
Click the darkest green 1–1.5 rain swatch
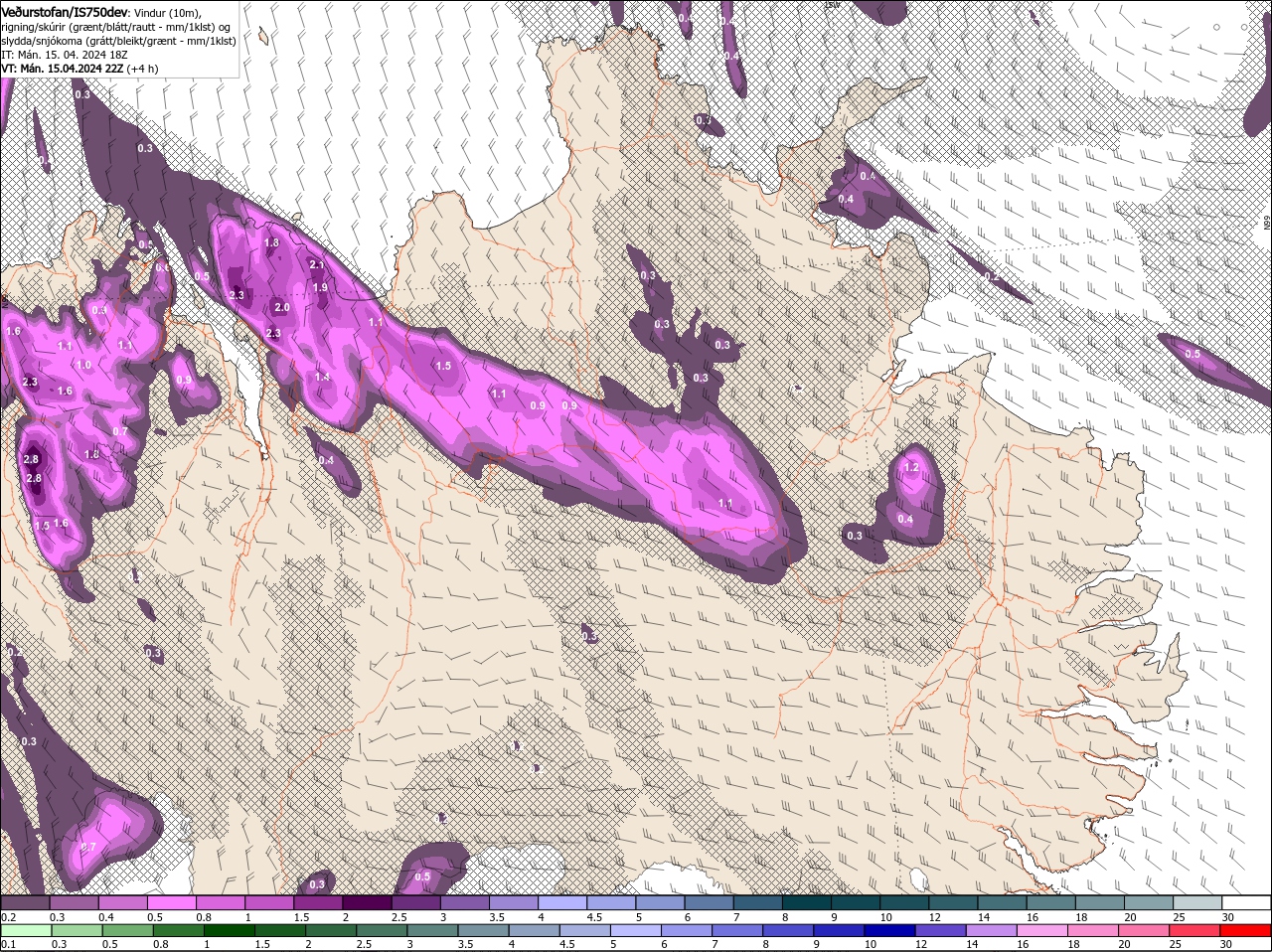230,930
